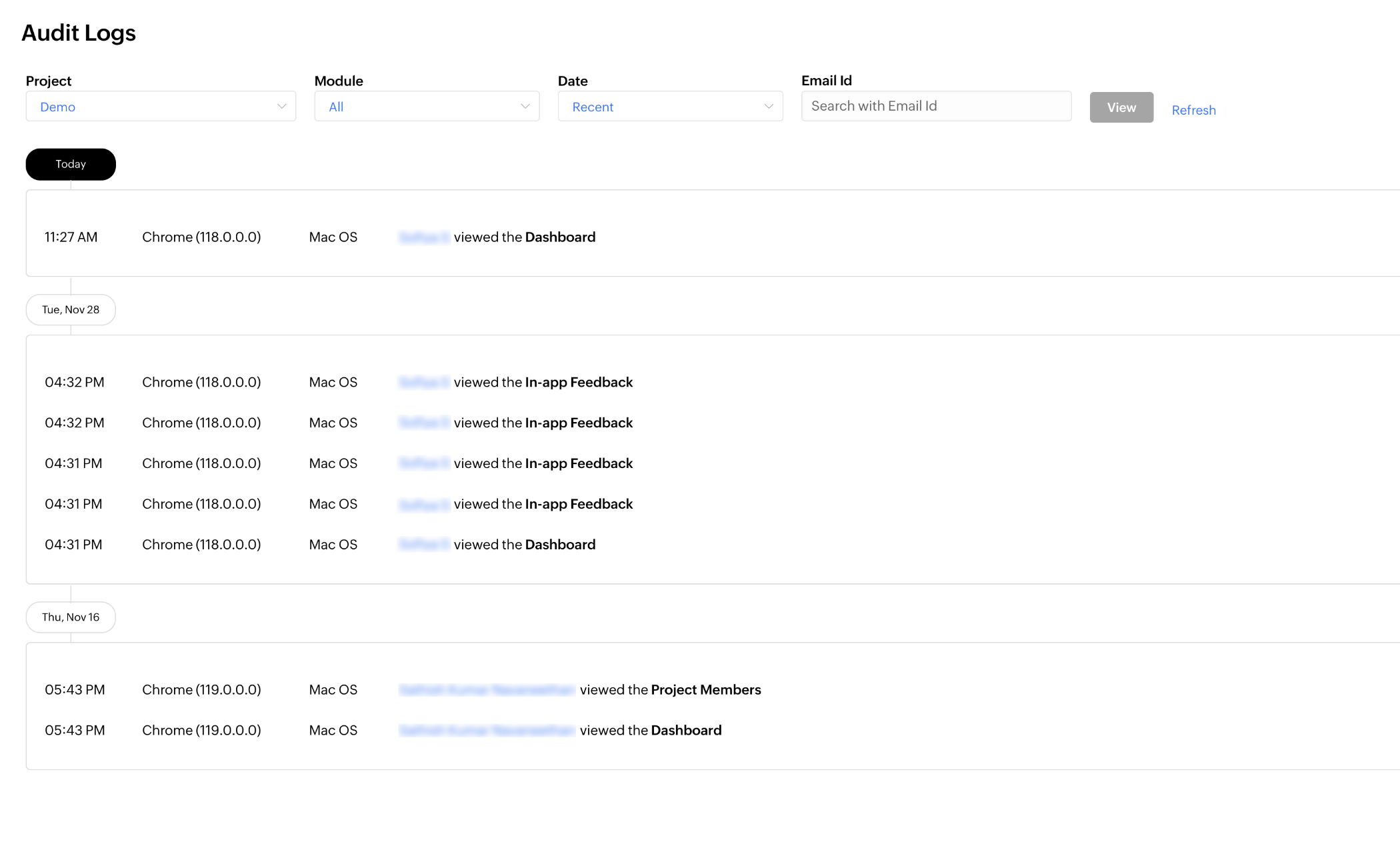Expand the Module selector chevron
The width and height of the screenshot is (1400, 848).
(x=525, y=106)
